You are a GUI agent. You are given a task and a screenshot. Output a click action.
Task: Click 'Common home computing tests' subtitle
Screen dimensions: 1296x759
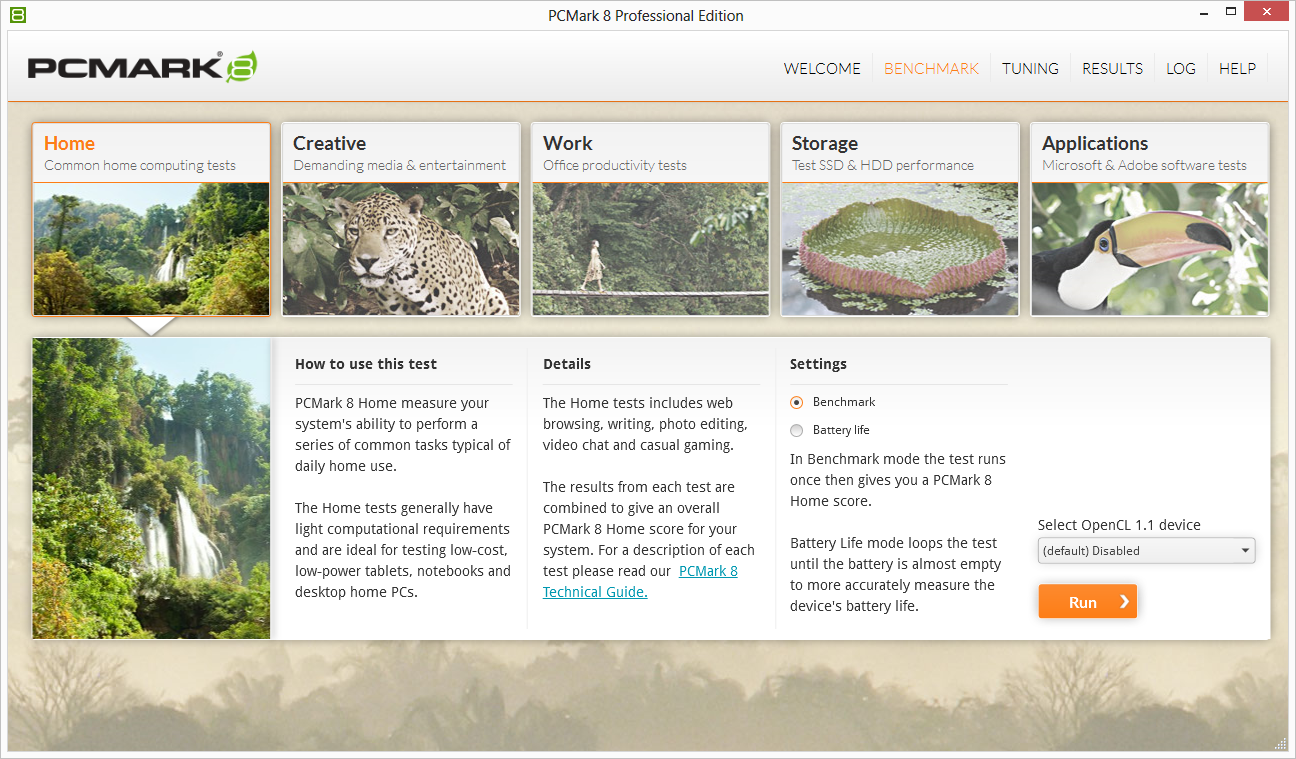pos(140,165)
